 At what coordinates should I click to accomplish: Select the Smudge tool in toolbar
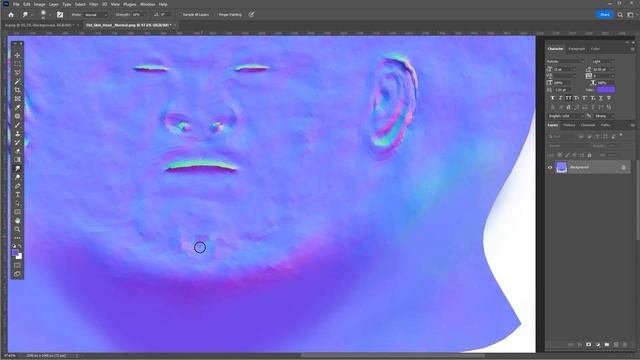click(x=17, y=169)
